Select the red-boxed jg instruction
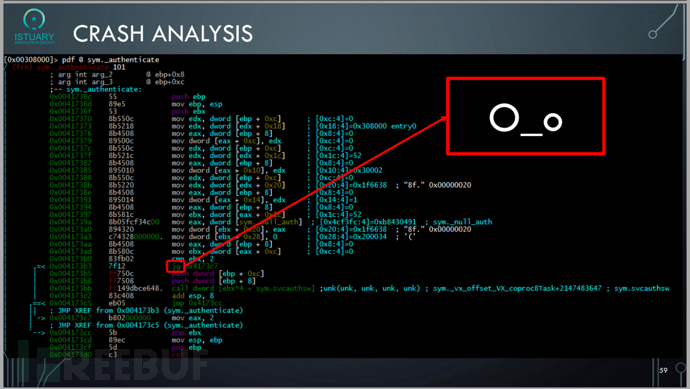 [175, 266]
